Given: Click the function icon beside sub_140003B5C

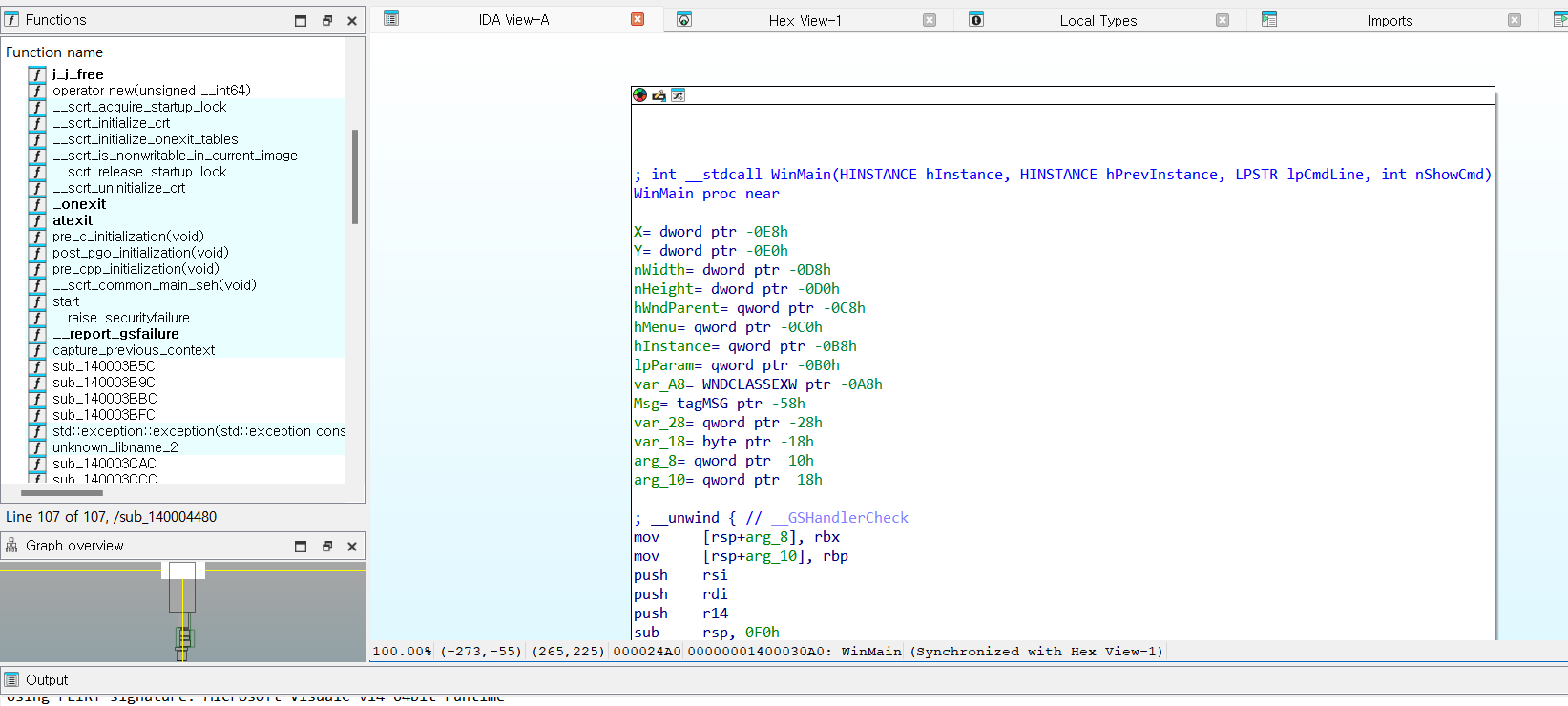Looking at the screenshot, I should click(37, 366).
